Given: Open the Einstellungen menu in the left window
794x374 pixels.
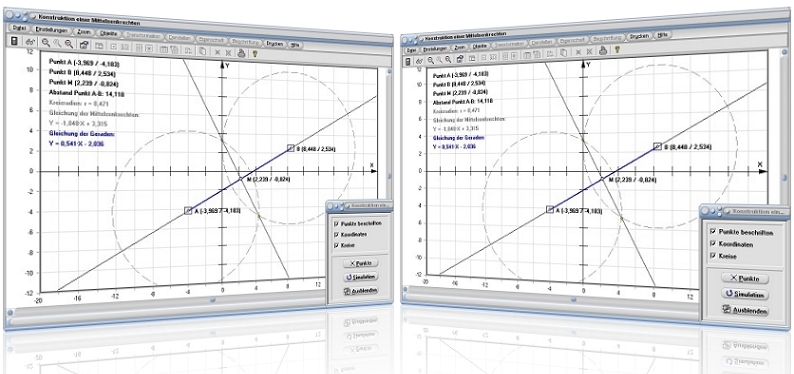Looking at the screenshot, I should pyautogui.click(x=52, y=30).
